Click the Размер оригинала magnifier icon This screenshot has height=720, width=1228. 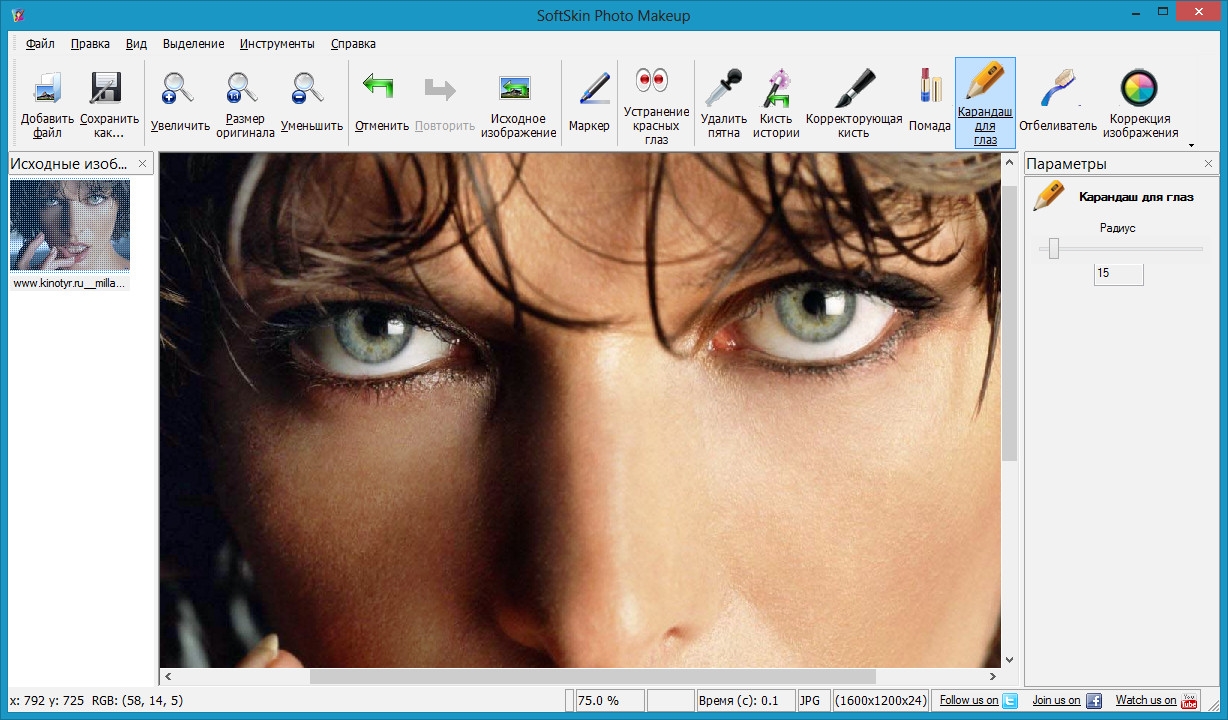pyautogui.click(x=243, y=89)
